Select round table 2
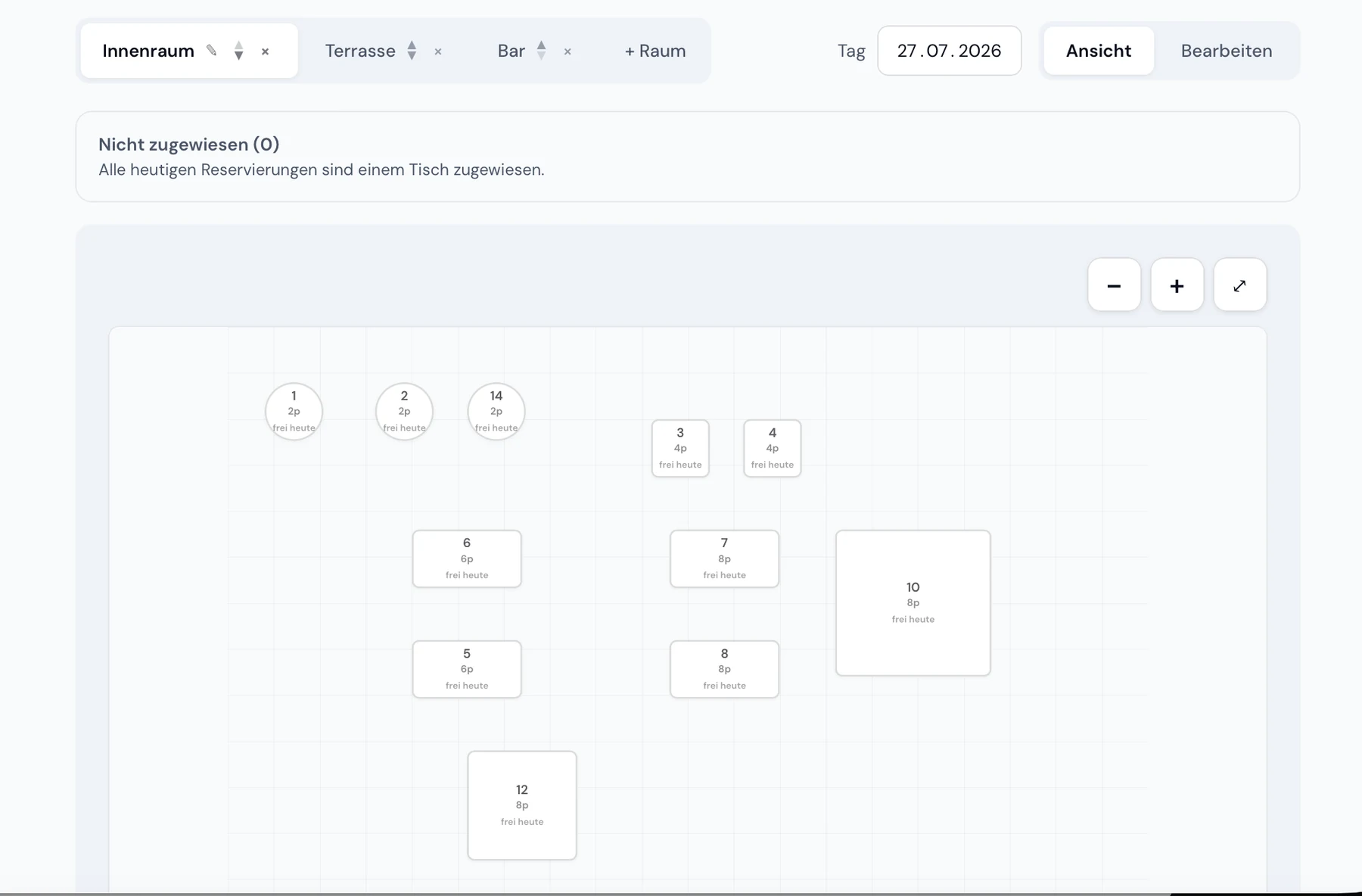Image resolution: width=1362 pixels, height=896 pixels. [404, 412]
